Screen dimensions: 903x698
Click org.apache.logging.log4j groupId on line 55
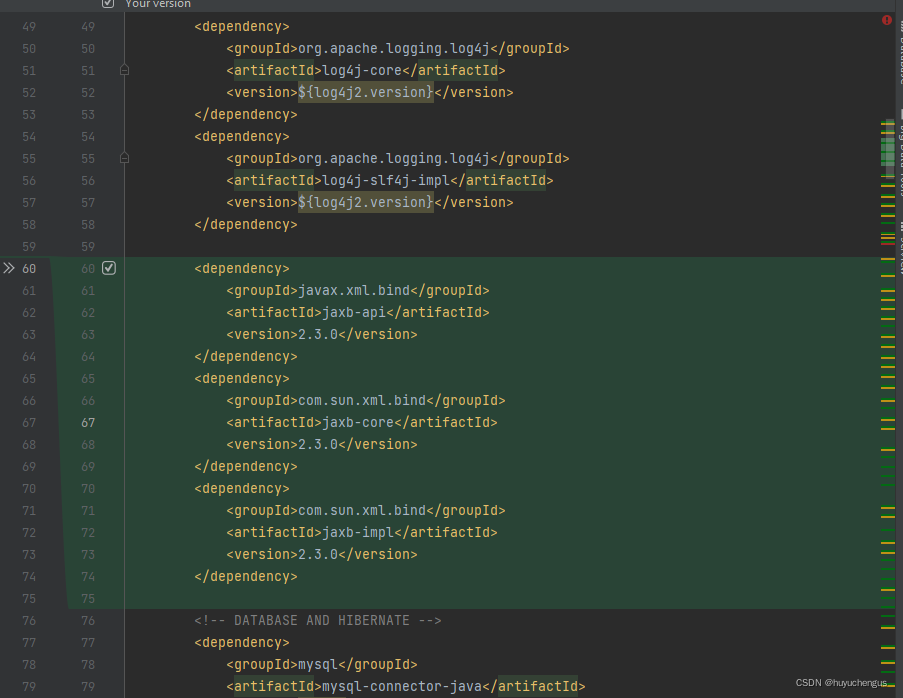point(393,158)
